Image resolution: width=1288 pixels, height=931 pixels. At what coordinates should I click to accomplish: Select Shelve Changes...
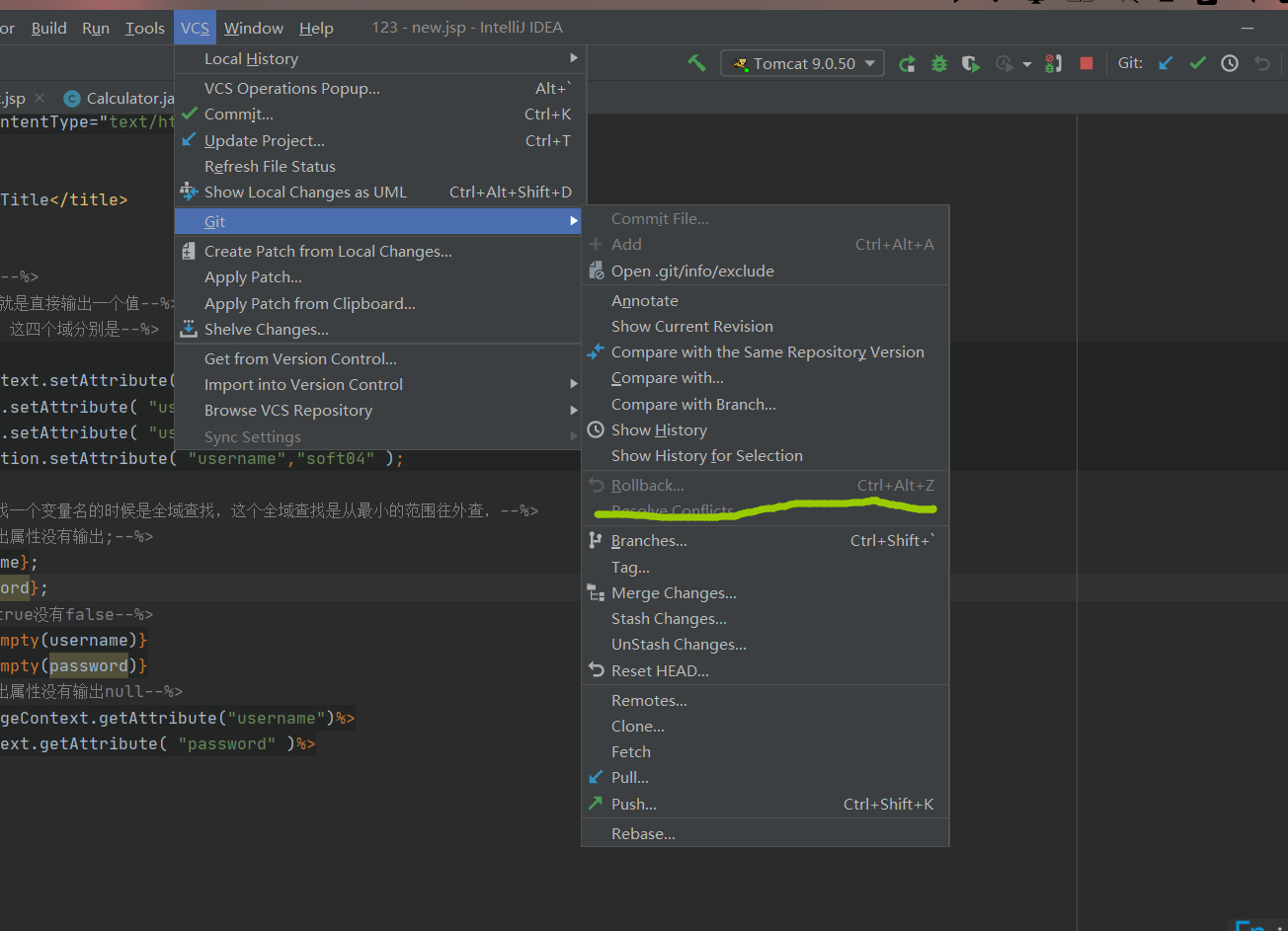pyautogui.click(x=380, y=329)
